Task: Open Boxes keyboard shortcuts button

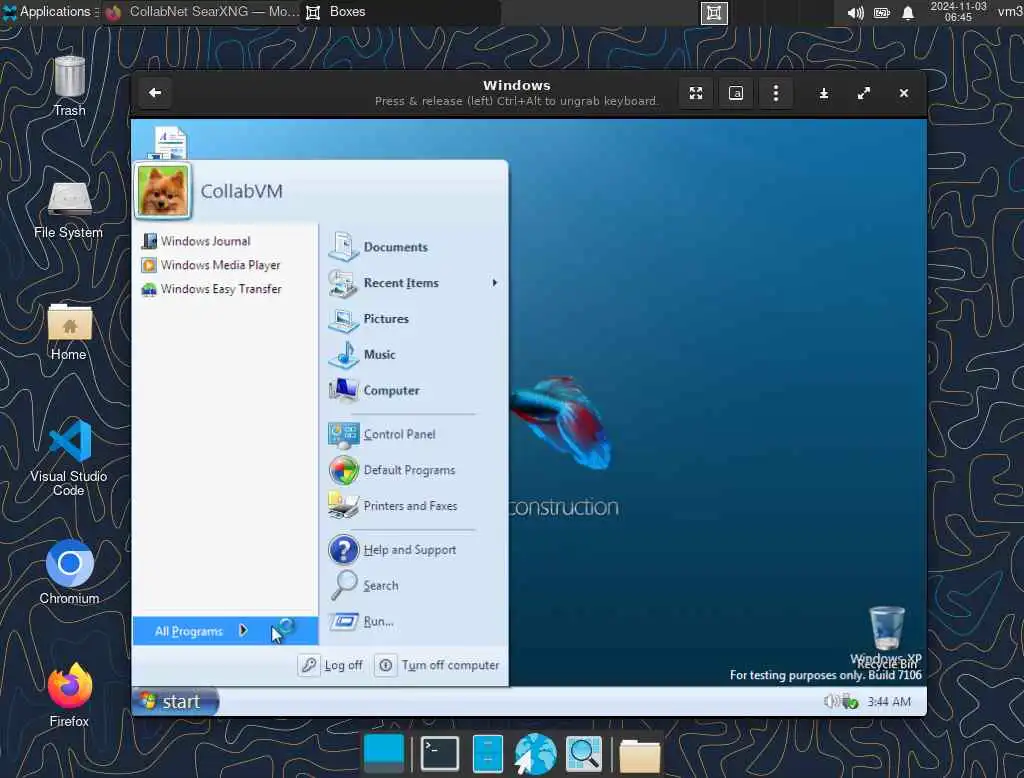Action: 736,93
